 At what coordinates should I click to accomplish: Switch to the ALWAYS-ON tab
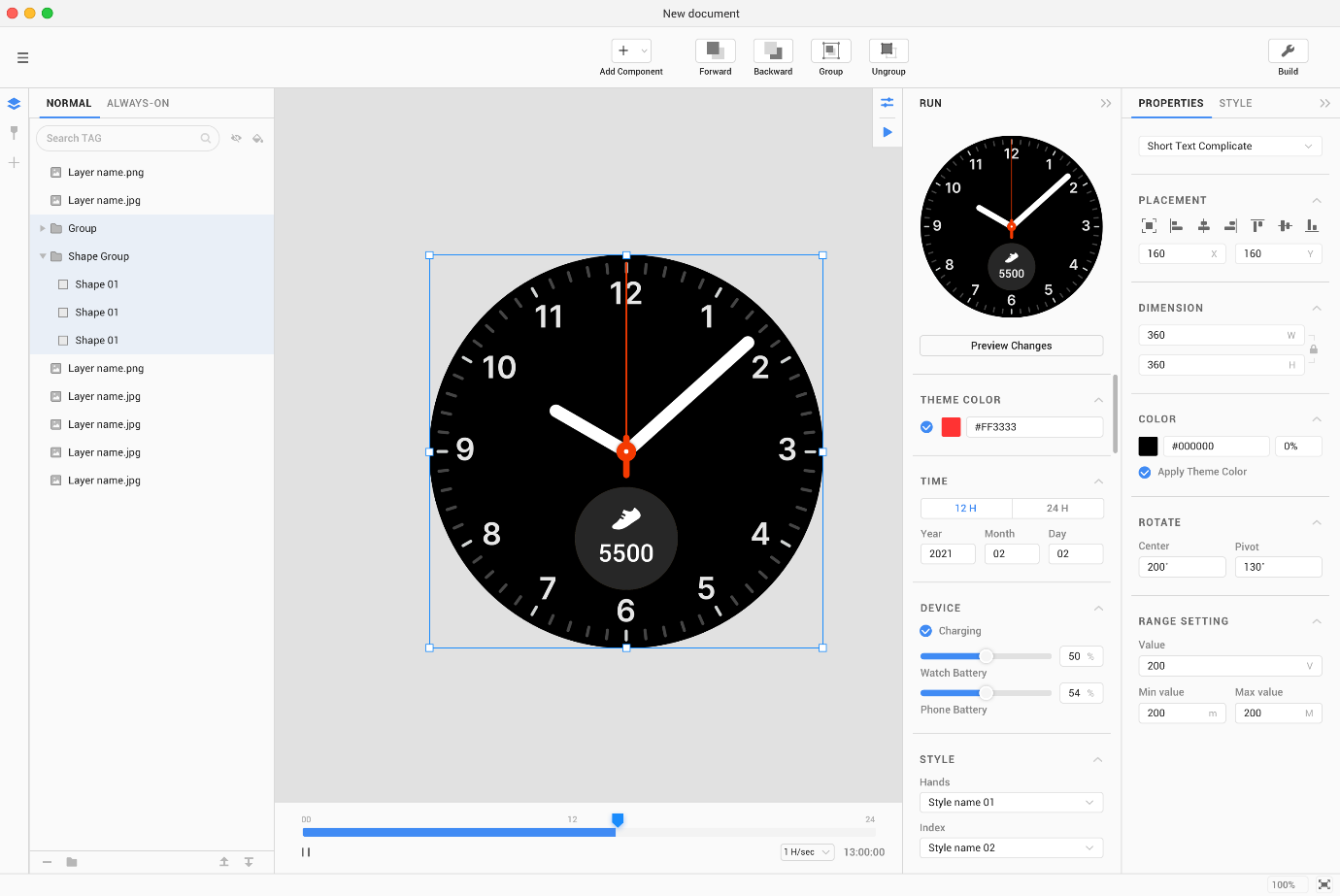click(138, 103)
